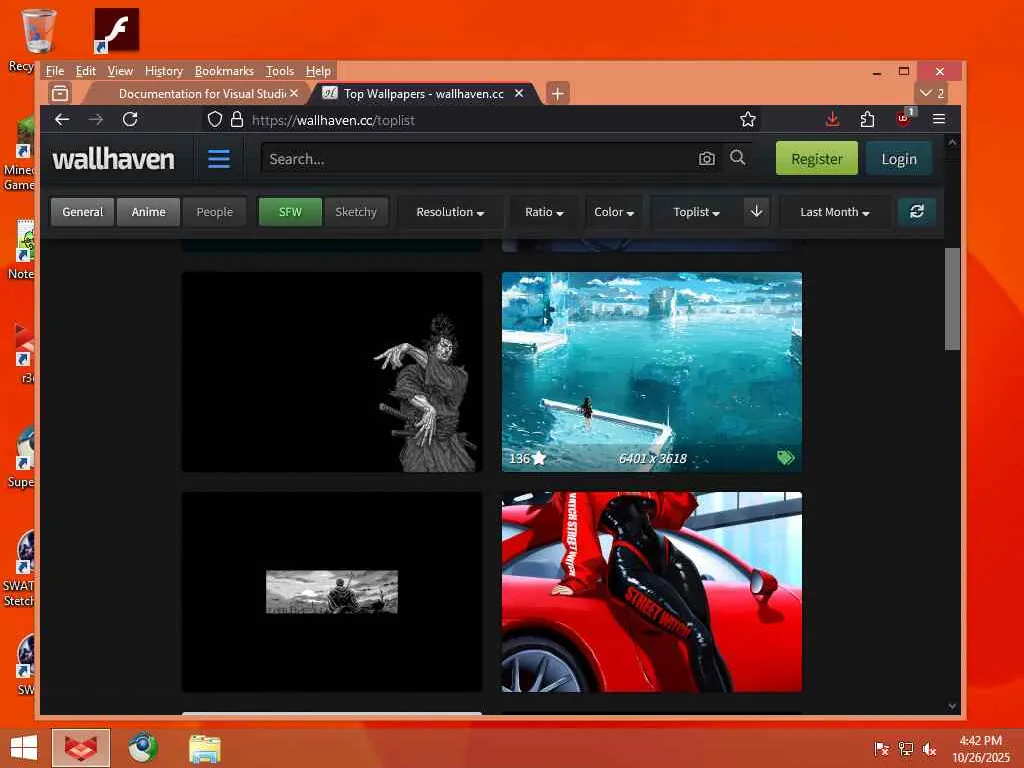
Task: Open the Windows Start menu
Action: point(24,748)
